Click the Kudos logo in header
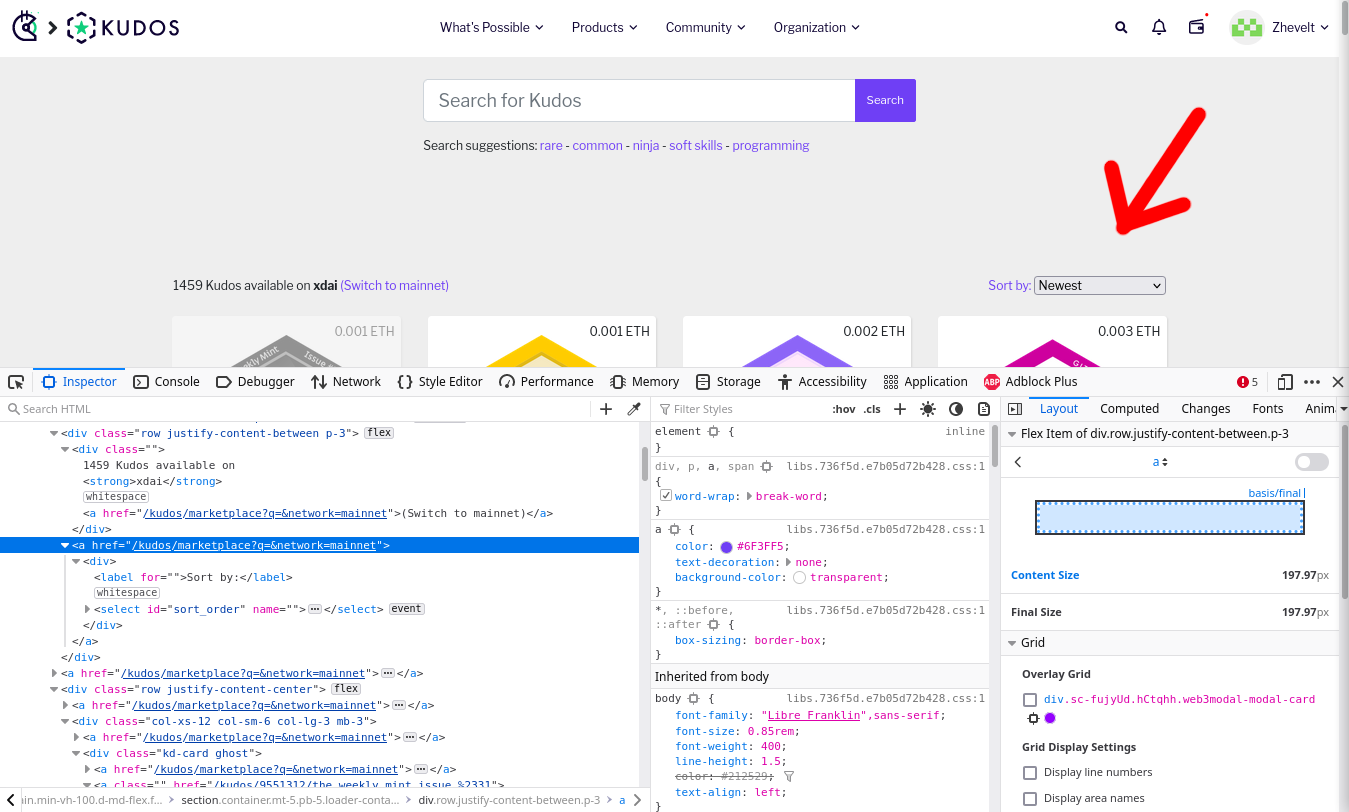The image size is (1349, 812). [x=123, y=28]
